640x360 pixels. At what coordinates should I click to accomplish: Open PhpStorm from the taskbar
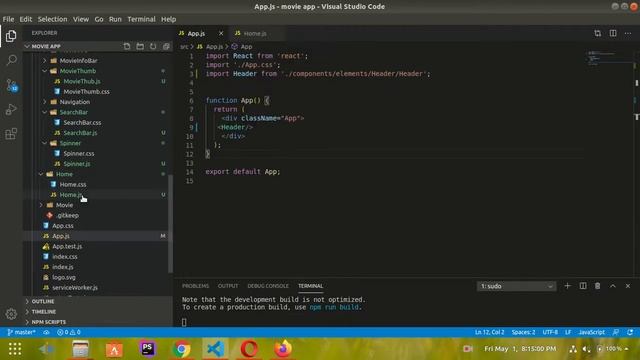[148, 349]
